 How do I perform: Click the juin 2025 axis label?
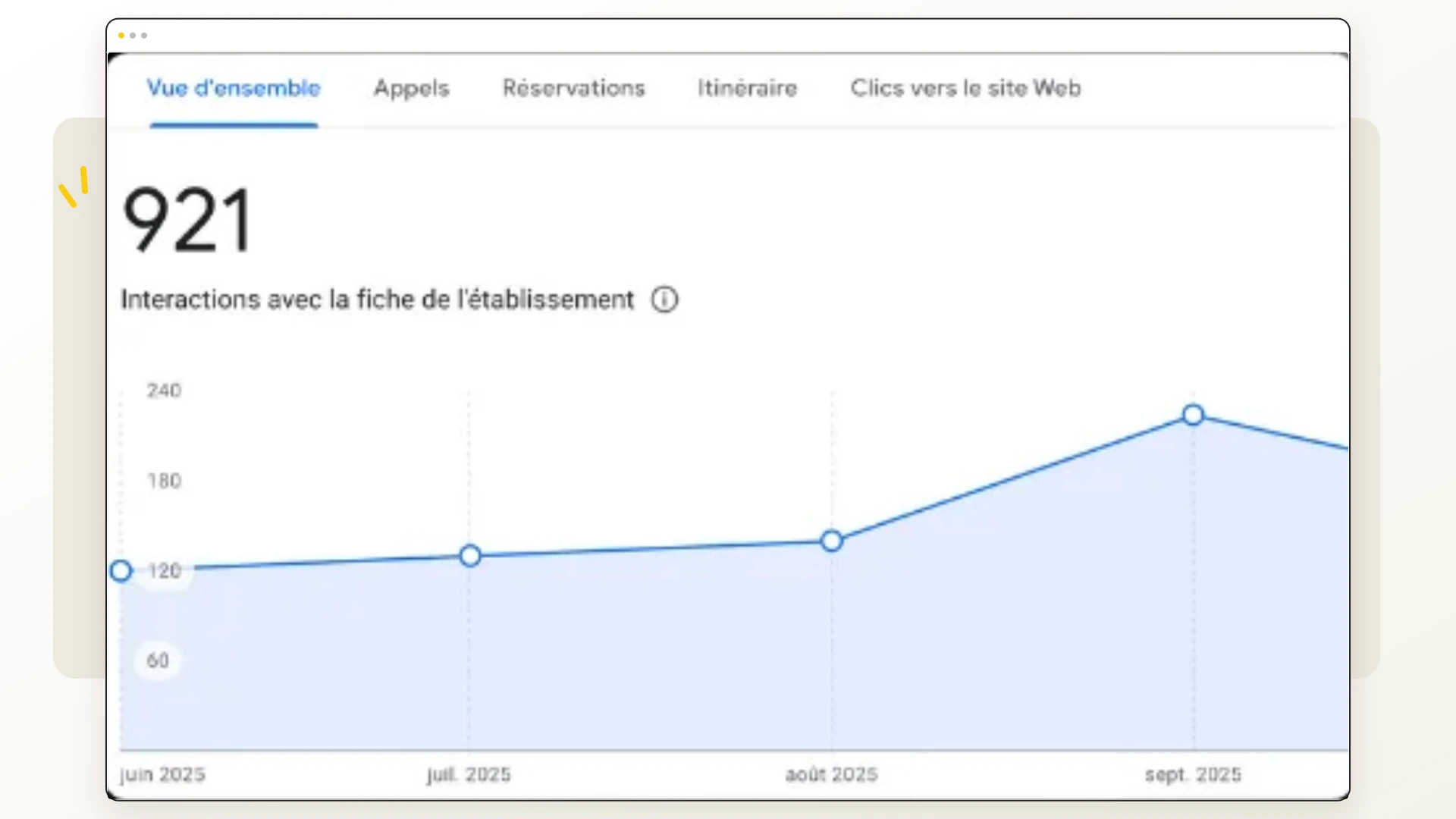[163, 775]
